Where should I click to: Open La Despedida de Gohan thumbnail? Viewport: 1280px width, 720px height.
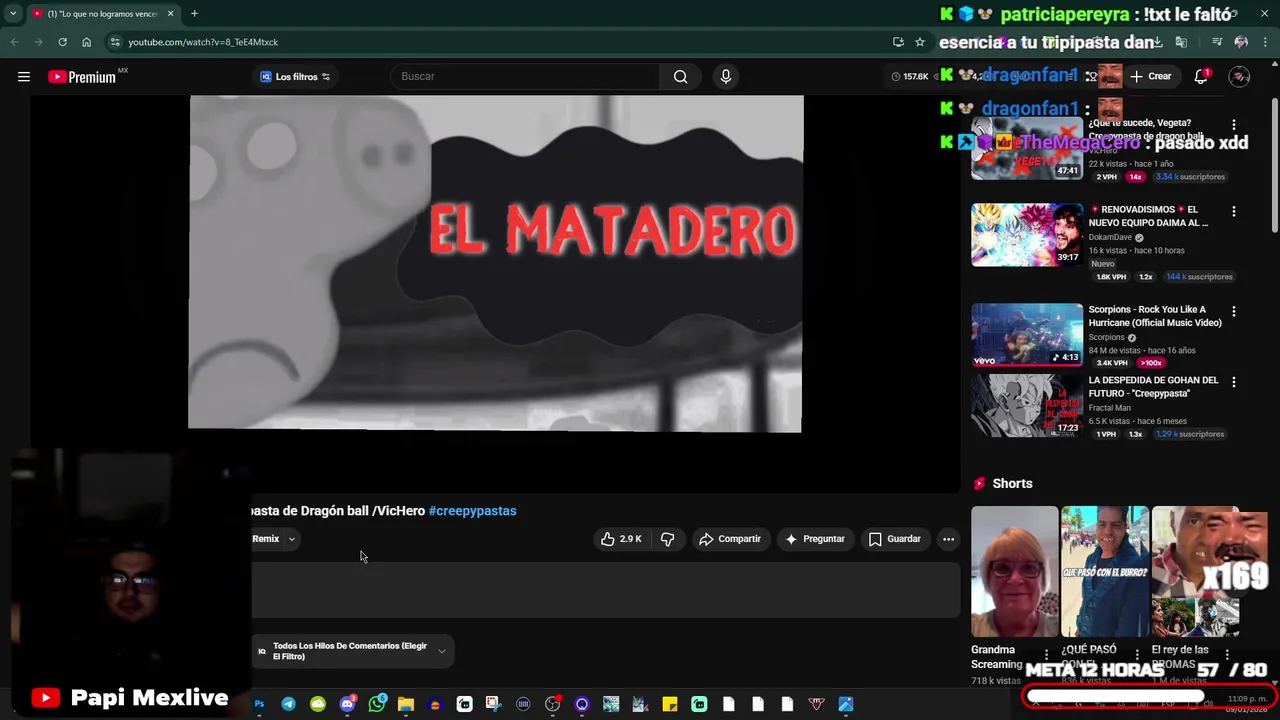1026,405
